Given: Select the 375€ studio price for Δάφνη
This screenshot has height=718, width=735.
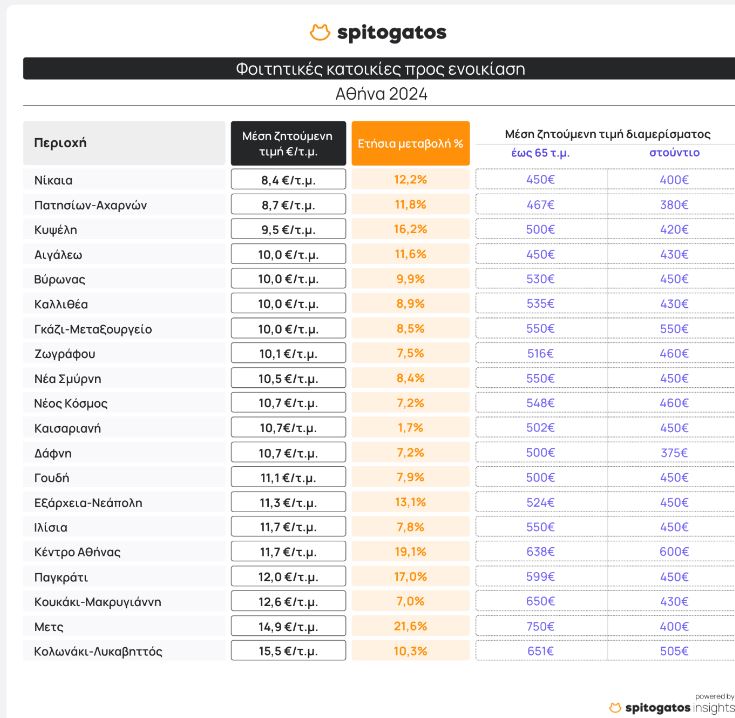Looking at the screenshot, I should pos(674,452).
